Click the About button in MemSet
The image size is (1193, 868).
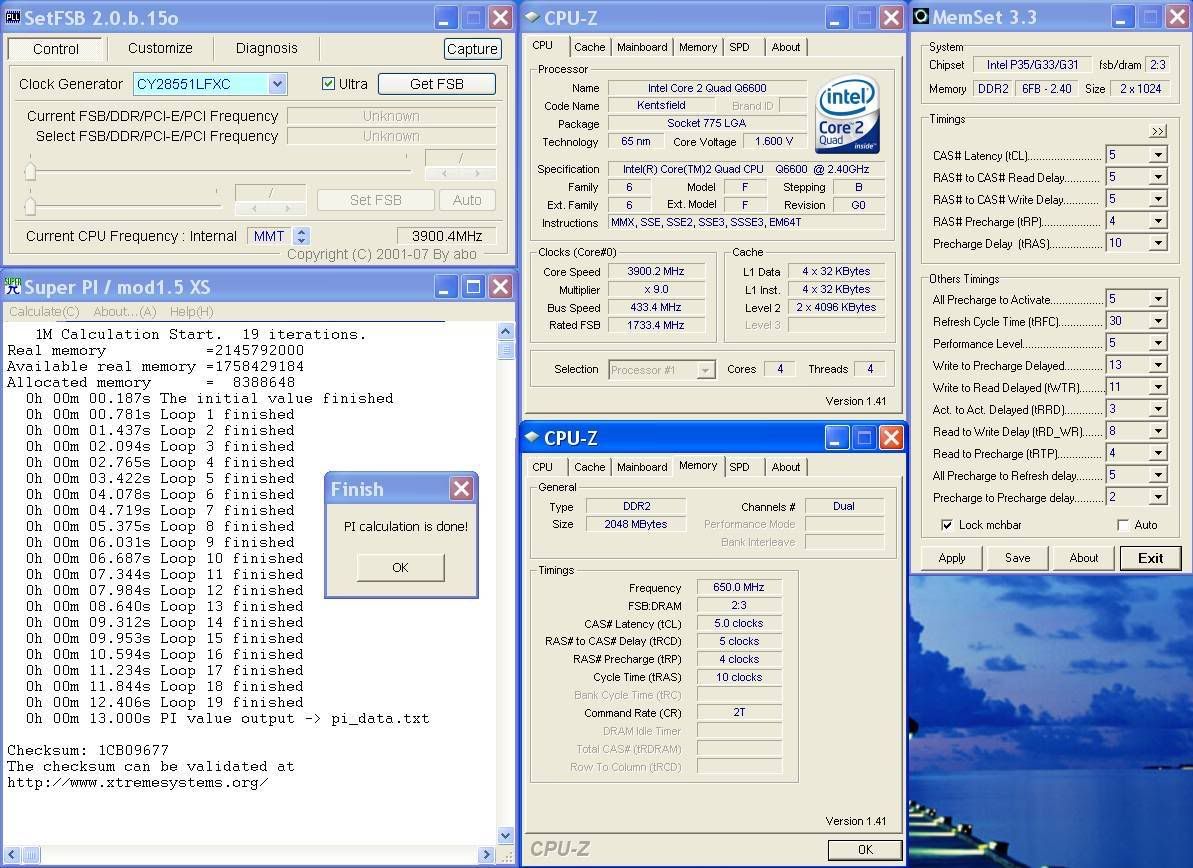click(x=1083, y=558)
